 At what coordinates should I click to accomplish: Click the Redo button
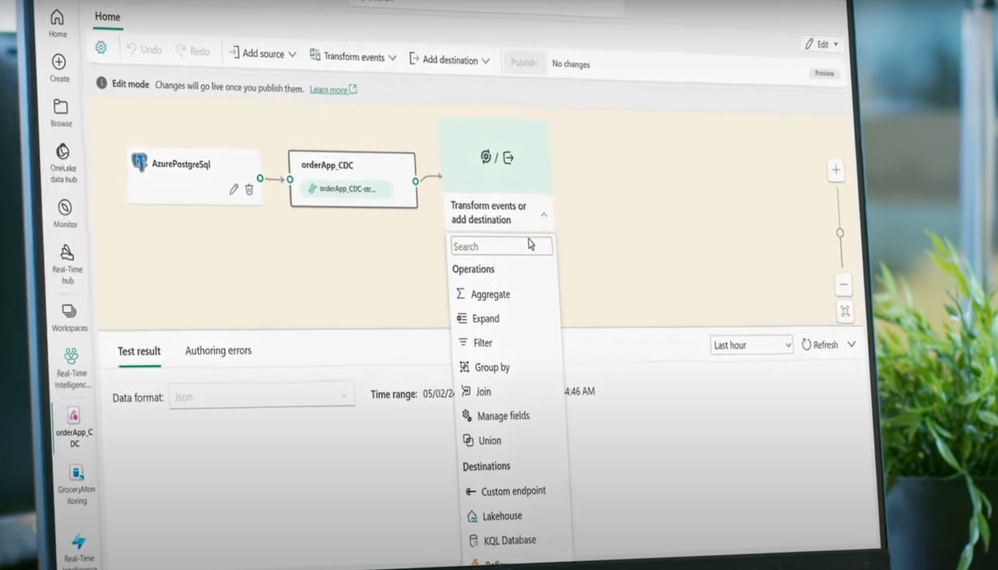193,51
